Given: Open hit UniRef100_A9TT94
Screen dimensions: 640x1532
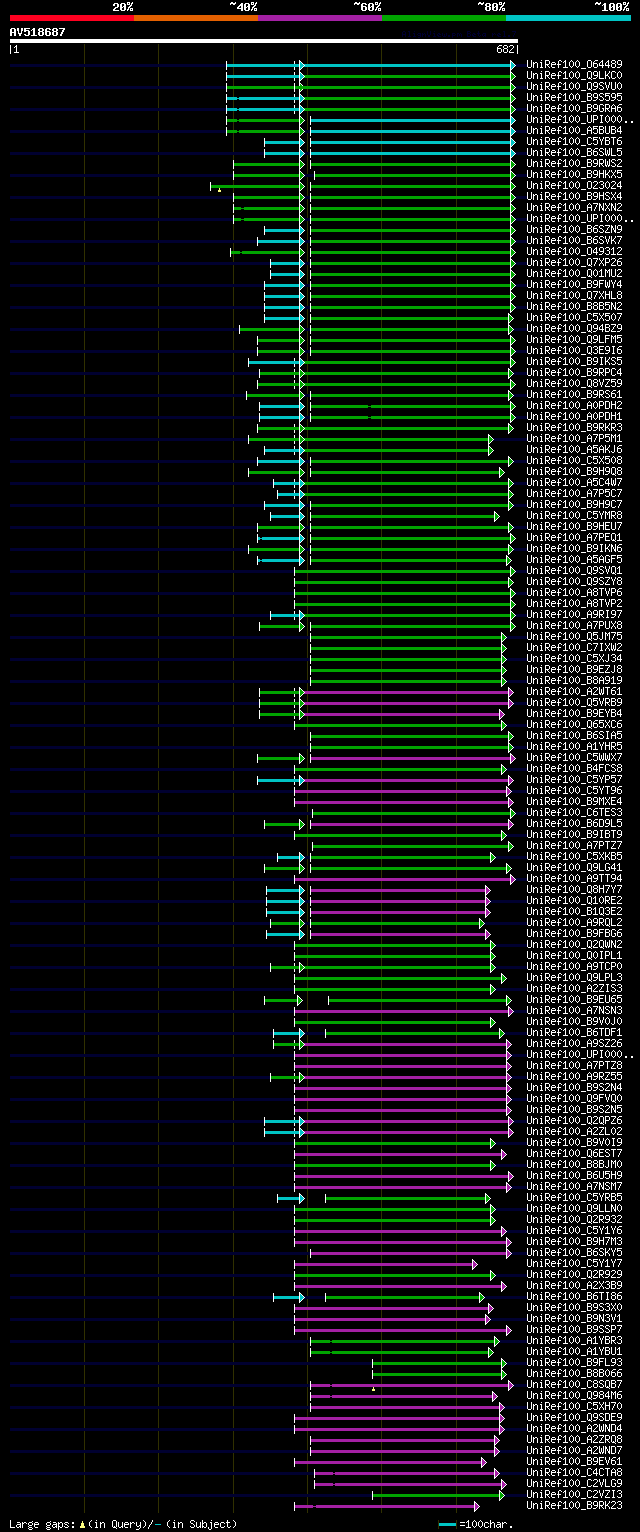Looking at the screenshot, I should (574, 878).
